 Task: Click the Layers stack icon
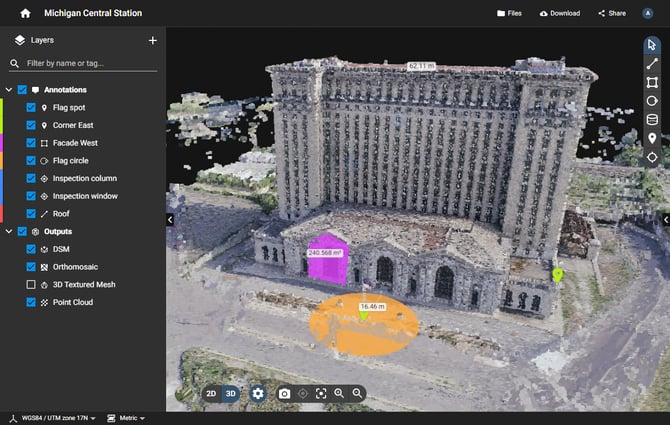coord(20,40)
